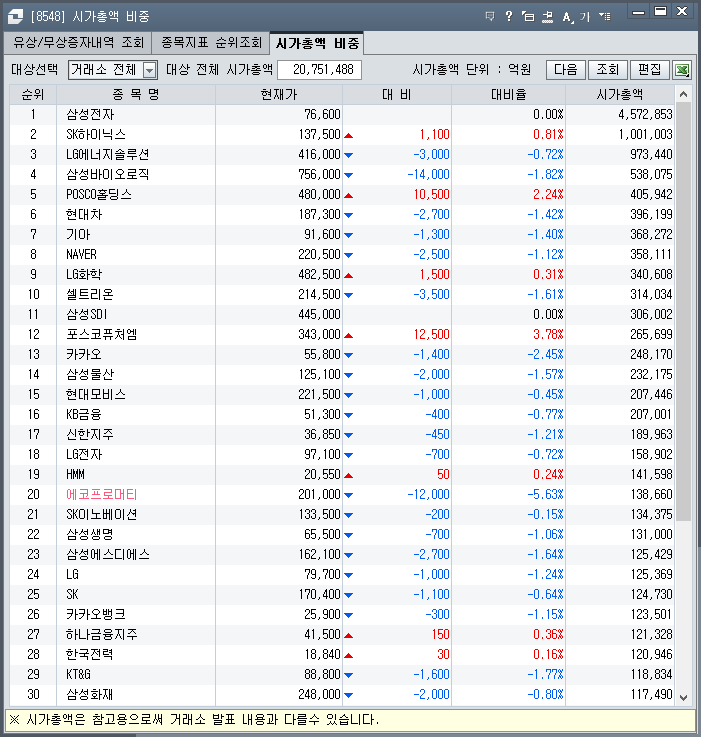Viewport: 701px width, 737px height.
Task: Click blue down arrow in NAVER row
Action: [348, 255]
